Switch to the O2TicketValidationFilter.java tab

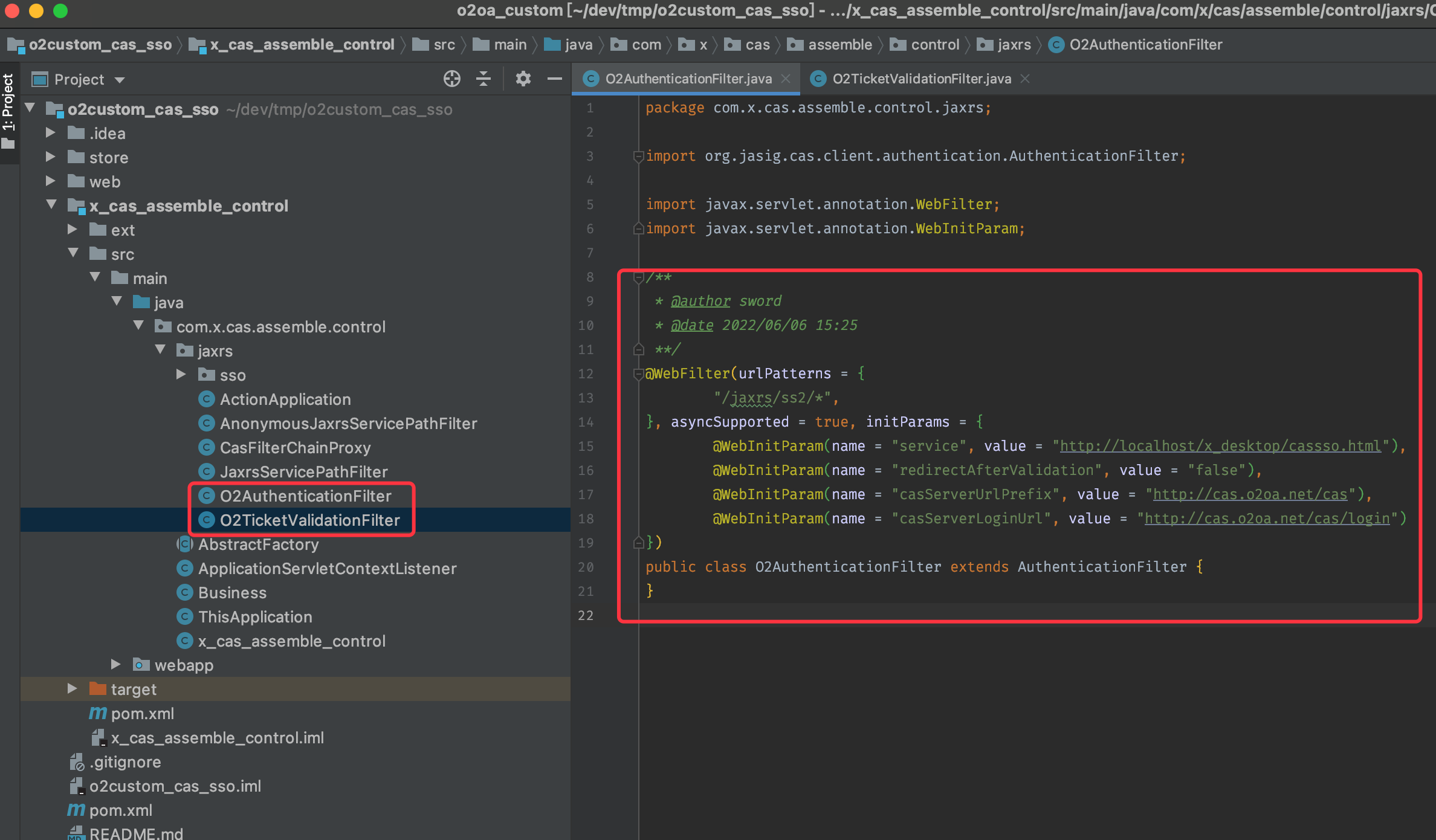point(920,79)
